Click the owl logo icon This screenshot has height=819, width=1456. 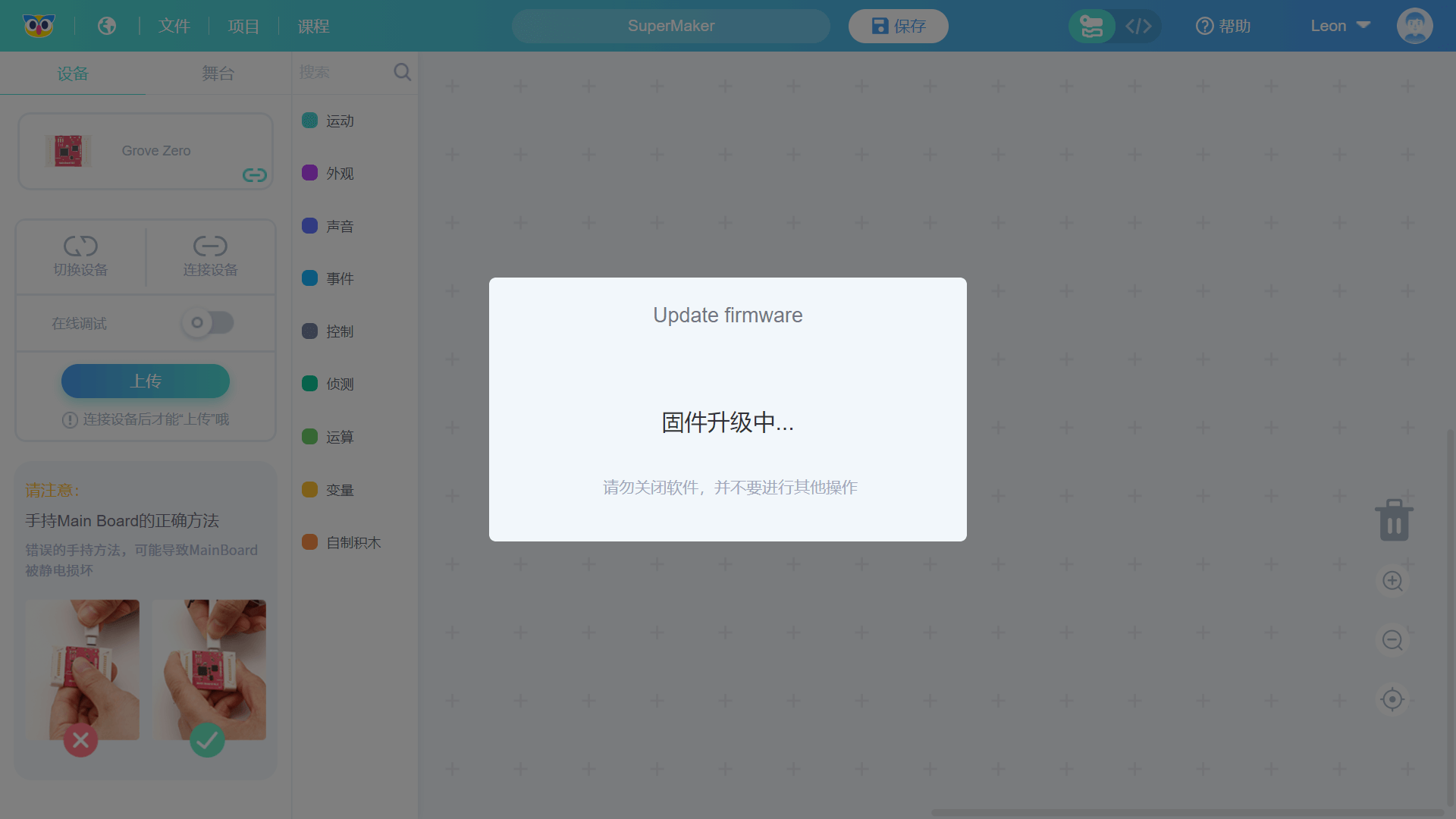tap(39, 26)
